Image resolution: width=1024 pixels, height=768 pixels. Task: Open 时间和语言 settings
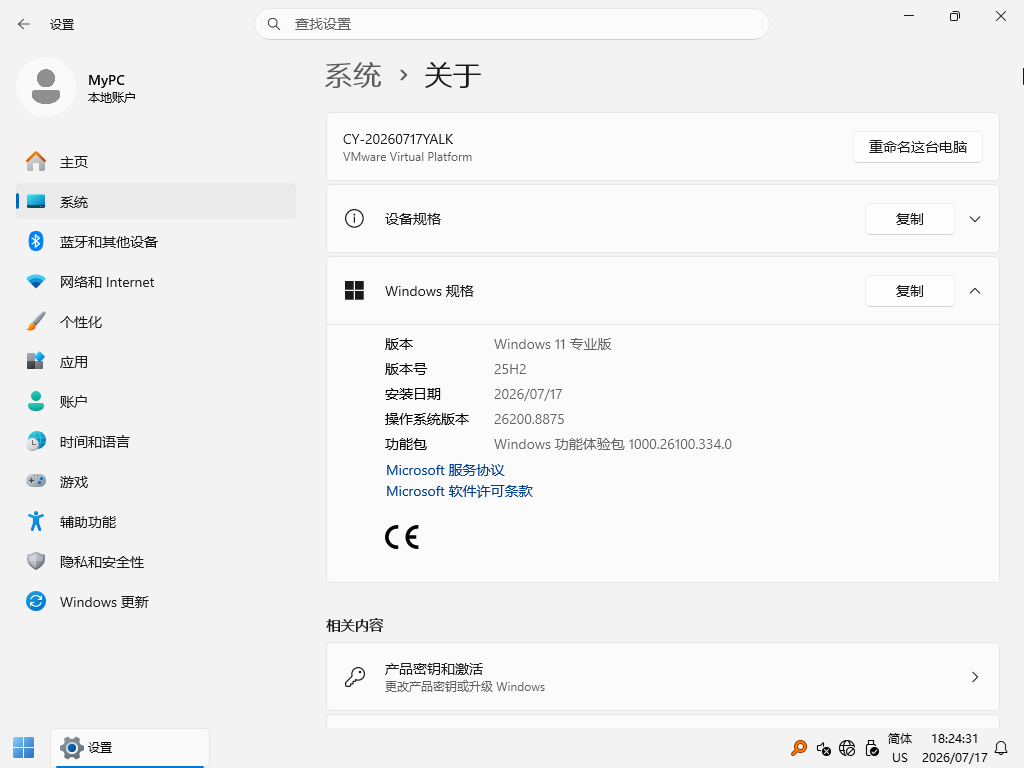(156, 441)
